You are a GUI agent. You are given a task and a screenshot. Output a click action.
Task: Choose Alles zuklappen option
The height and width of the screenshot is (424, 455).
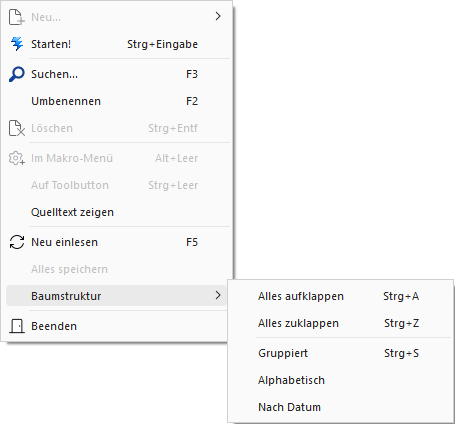(x=341, y=323)
